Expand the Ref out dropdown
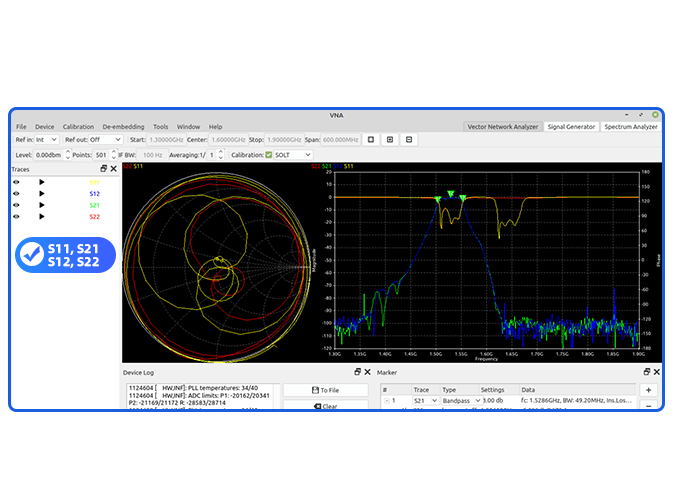The width and height of the screenshot is (677, 502). [x=105, y=140]
